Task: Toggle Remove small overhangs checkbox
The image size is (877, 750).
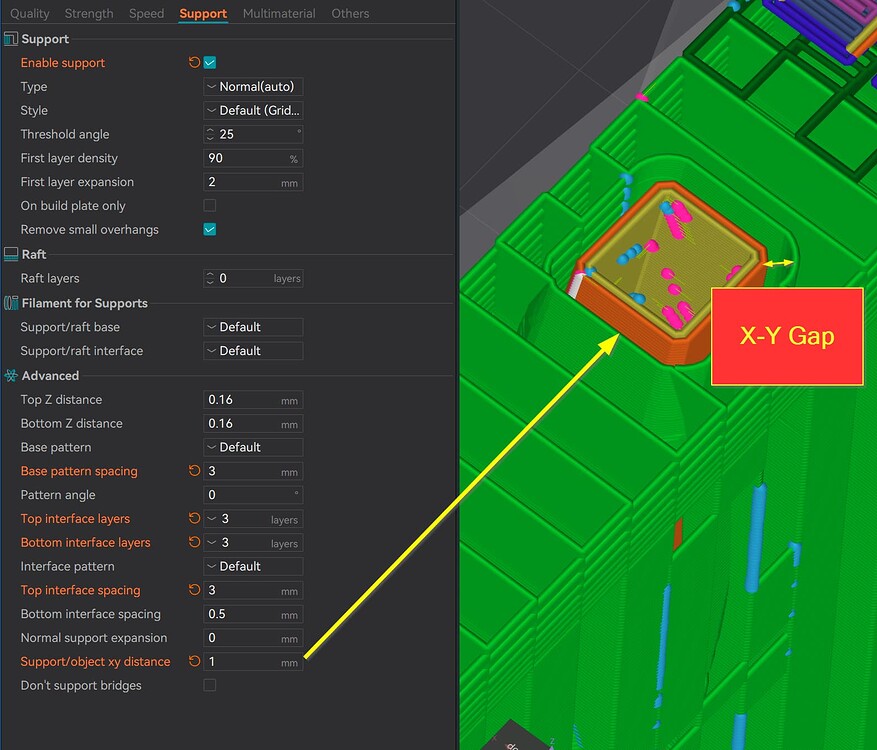Action: coord(210,229)
